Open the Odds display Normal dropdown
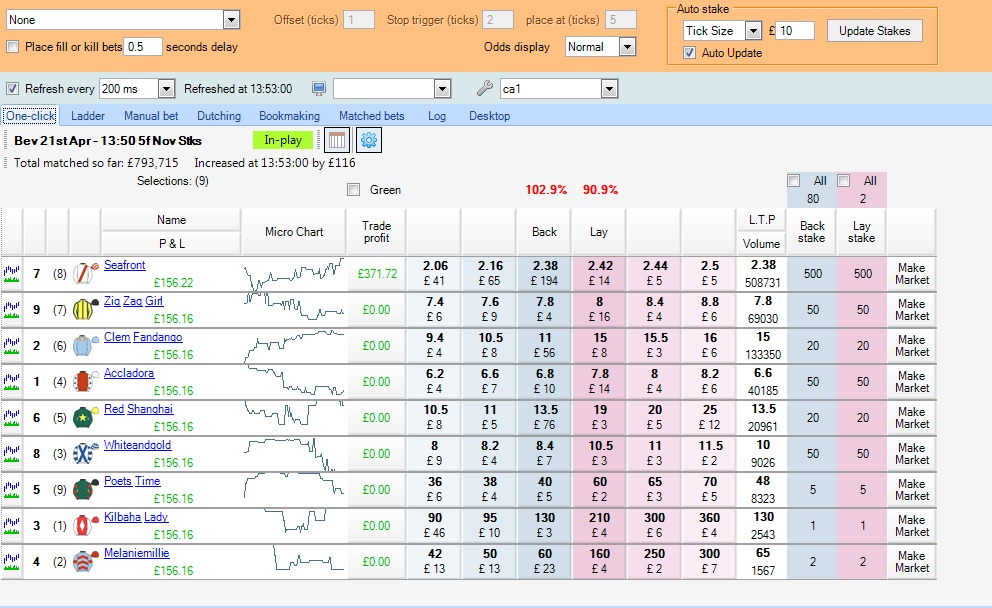The width and height of the screenshot is (992, 608). click(627, 47)
